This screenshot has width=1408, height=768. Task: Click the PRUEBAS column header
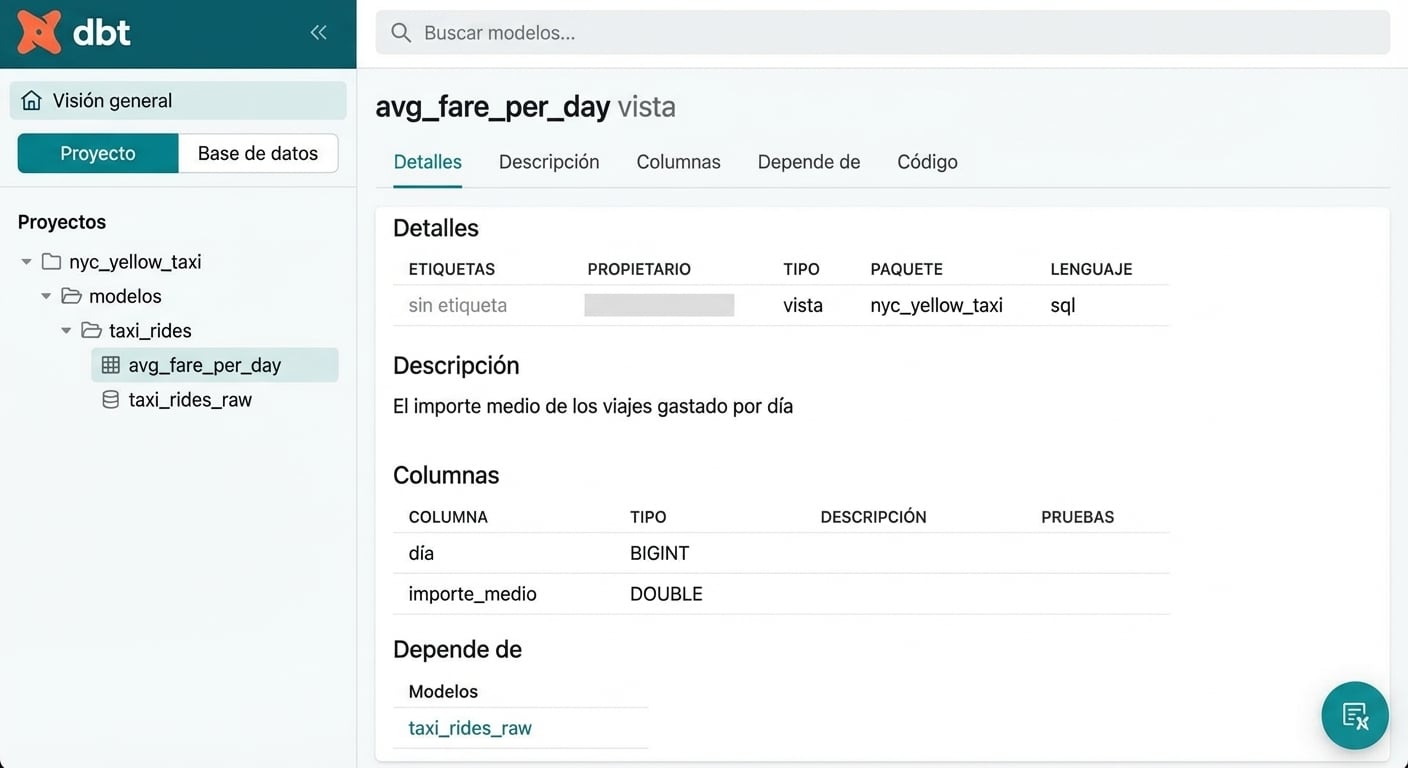[x=1077, y=517]
